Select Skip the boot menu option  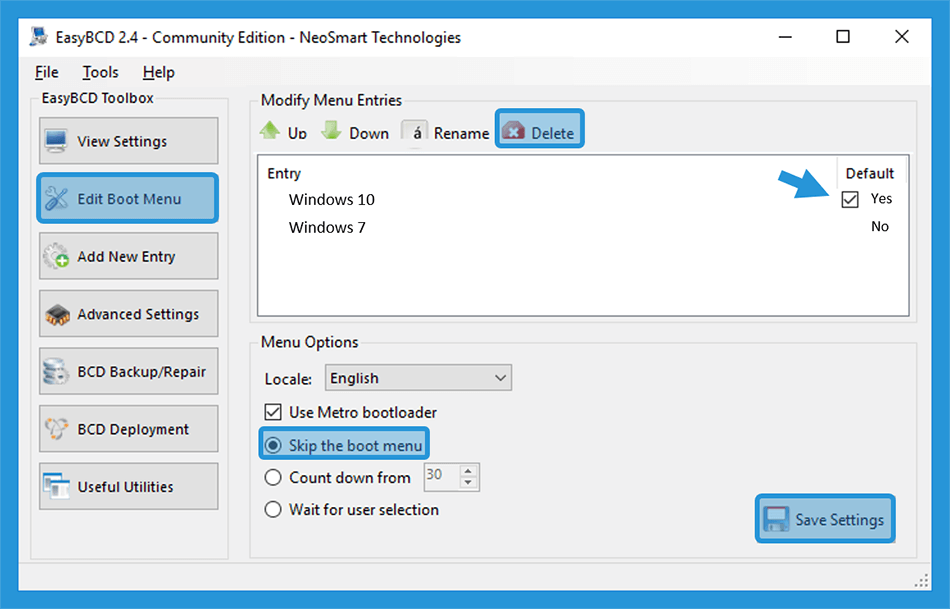point(344,444)
